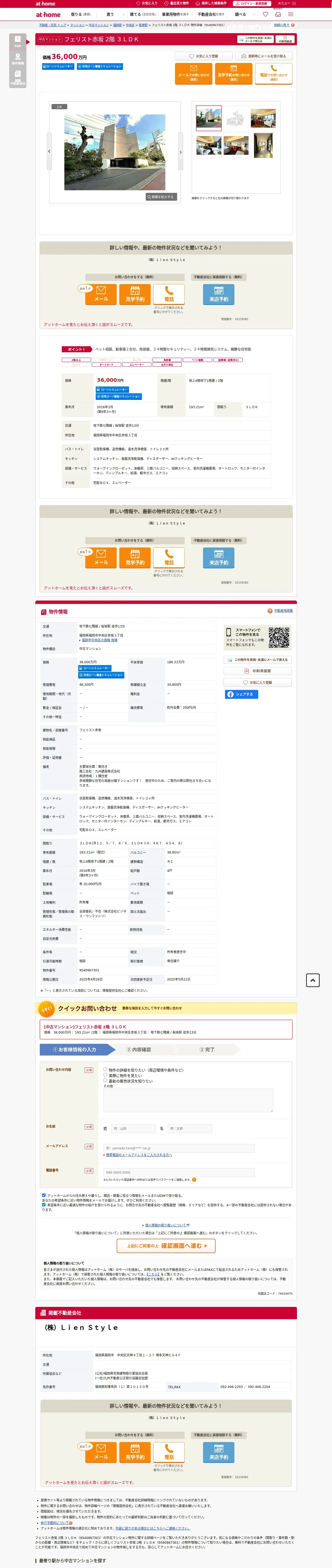Click 確認画面へ進む submit button
The image size is (332, 1568).
(x=166, y=1246)
